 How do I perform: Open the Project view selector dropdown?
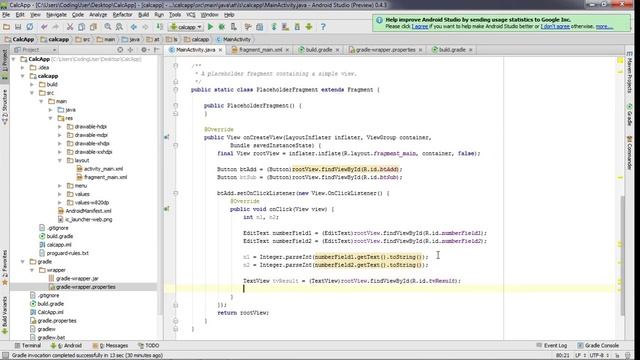[35, 50]
